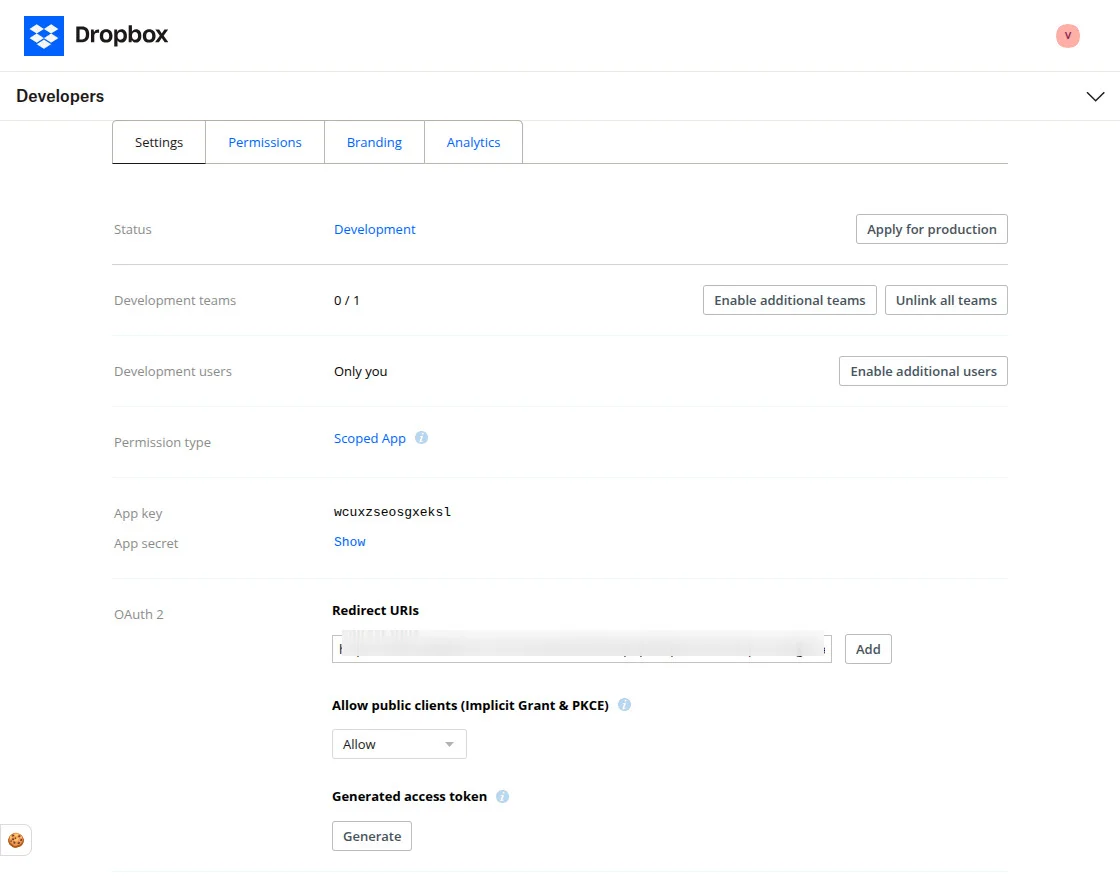Image resolution: width=1120 pixels, height=880 pixels.
Task: Switch to the Branding tab
Action: (x=374, y=142)
